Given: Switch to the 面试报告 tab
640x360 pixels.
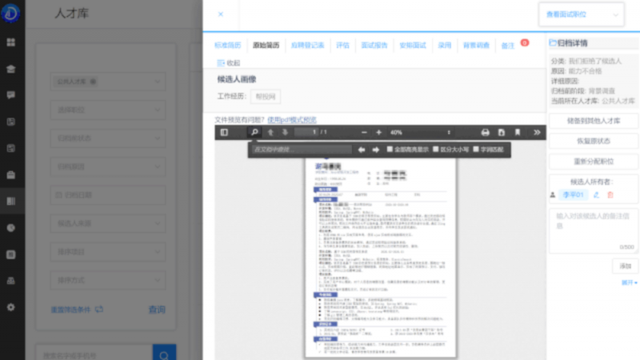Looking at the screenshot, I should (374, 45).
